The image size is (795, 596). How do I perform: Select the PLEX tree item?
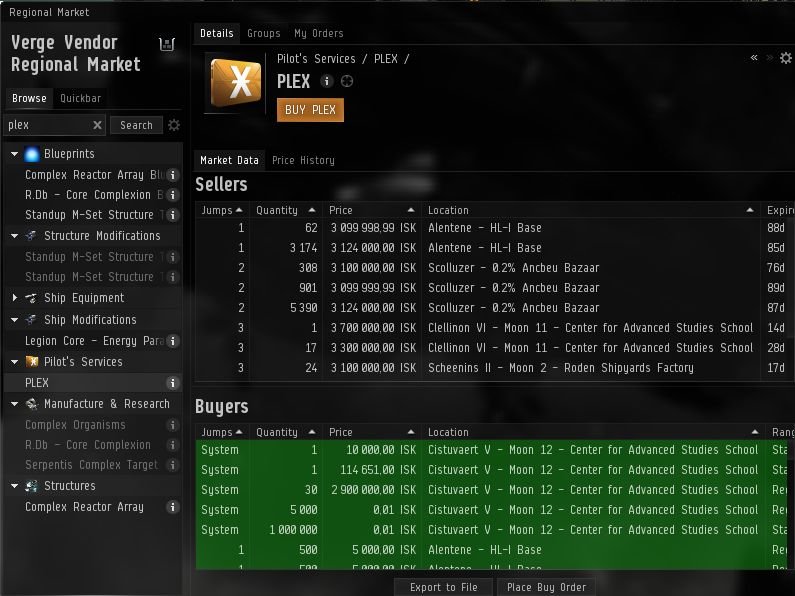click(x=92, y=383)
